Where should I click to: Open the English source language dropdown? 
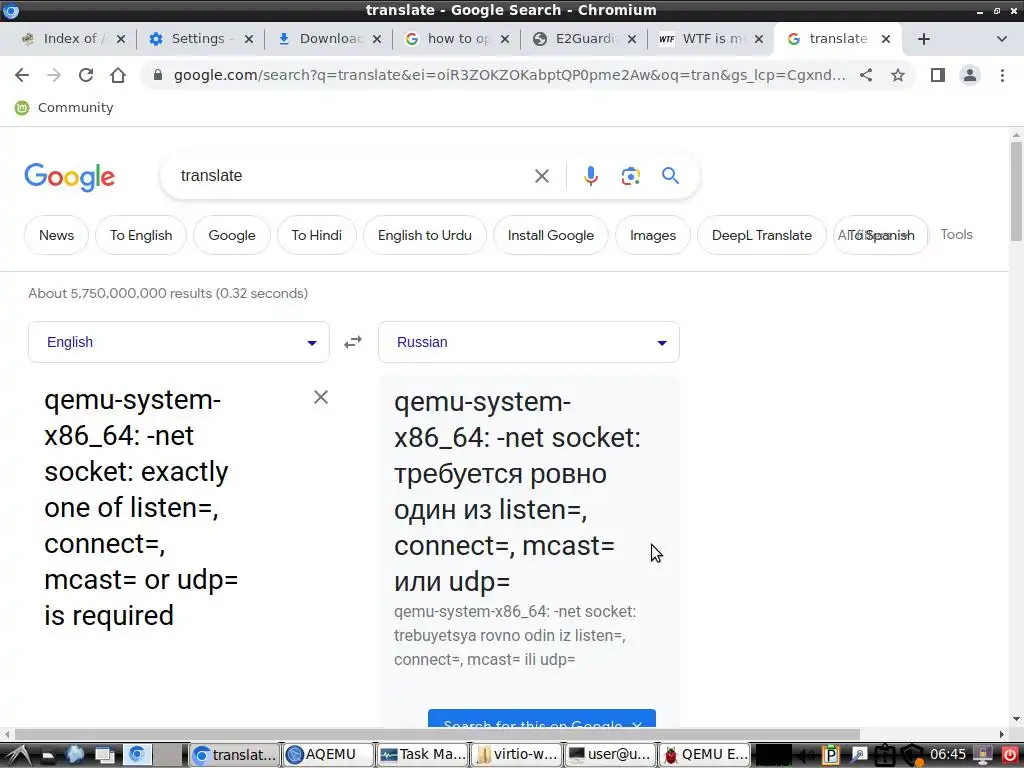179,342
